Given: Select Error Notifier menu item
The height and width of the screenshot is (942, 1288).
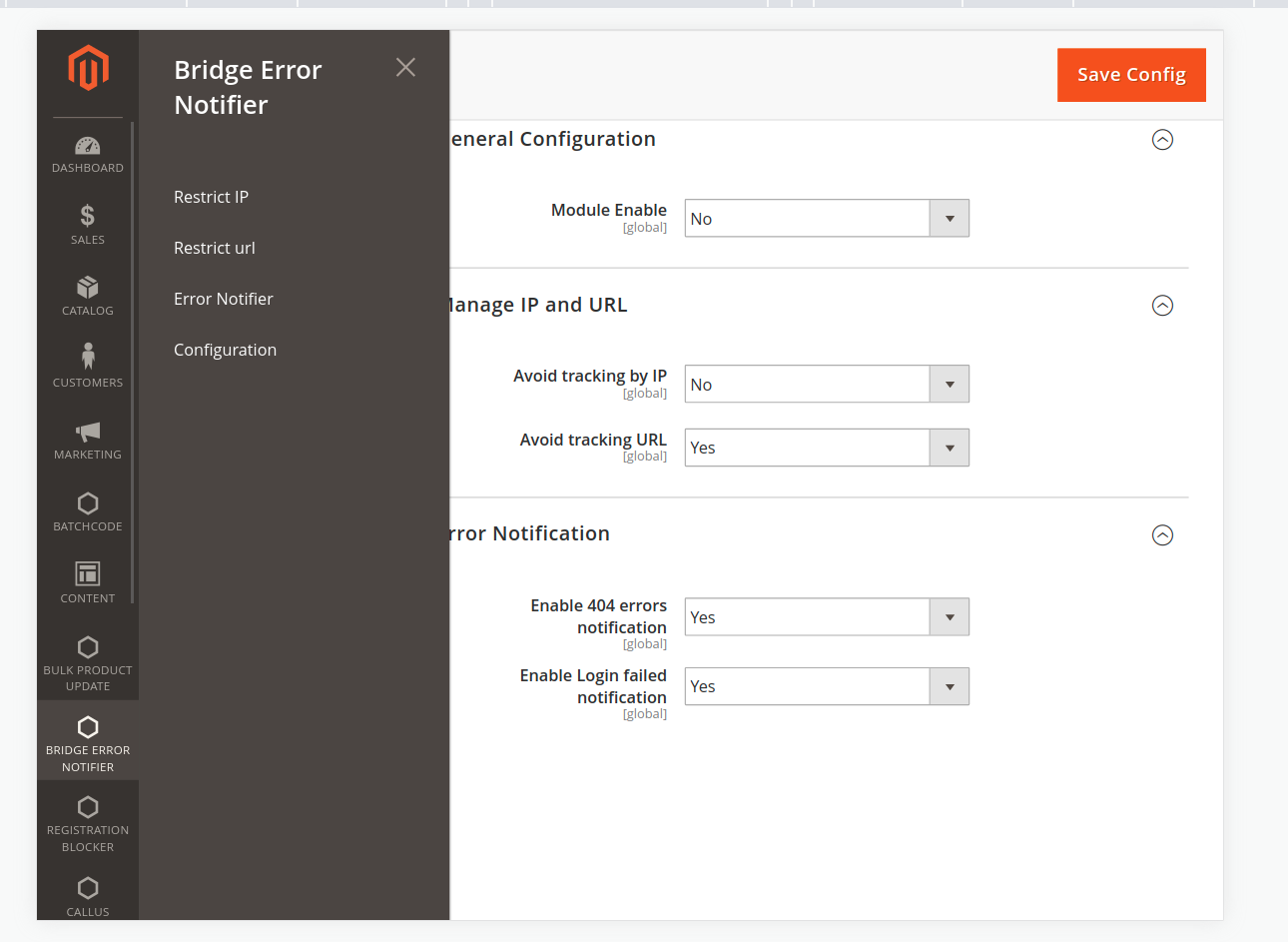Looking at the screenshot, I should (223, 299).
